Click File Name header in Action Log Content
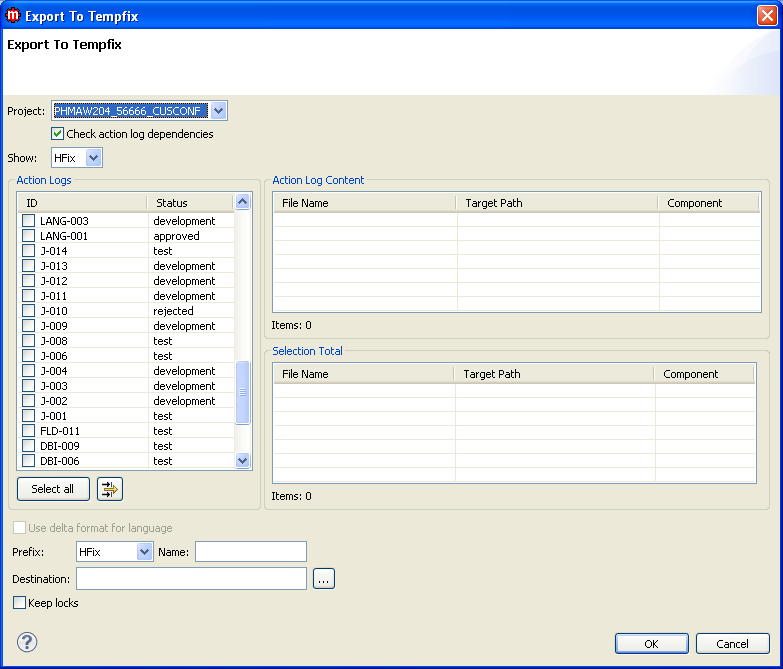 (305, 203)
